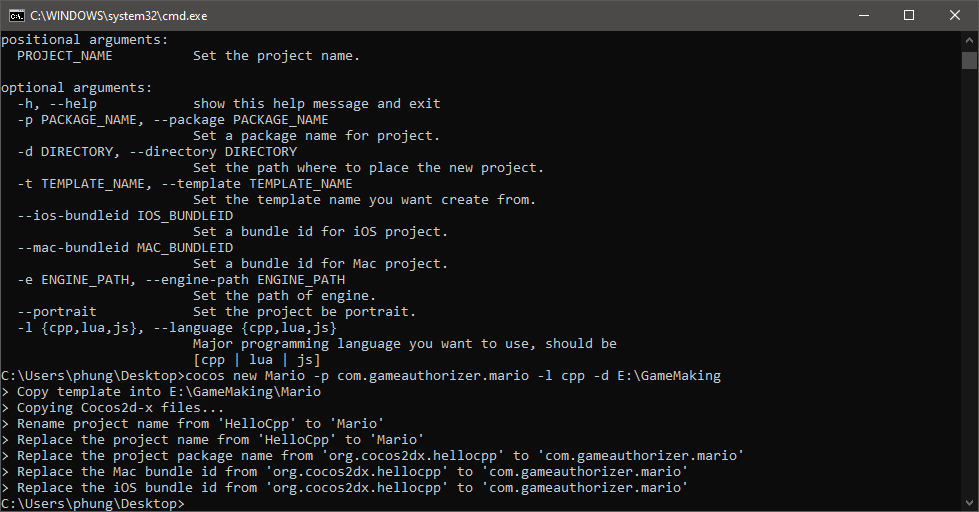Minimize the cmd.exe window
Viewport: 979px width, 512px height.
point(863,16)
